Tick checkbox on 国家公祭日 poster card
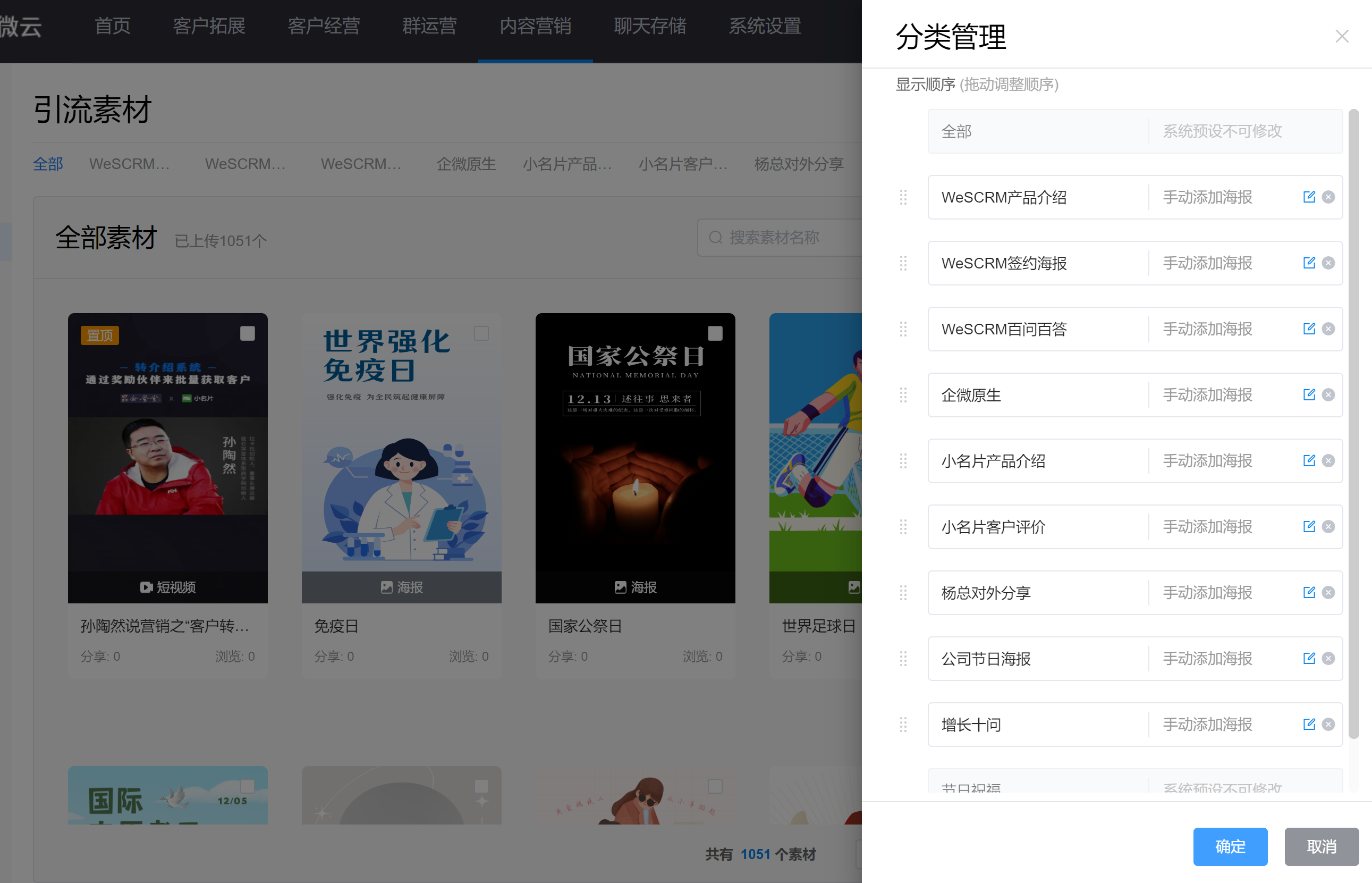The width and height of the screenshot is (1372, 883). click(715, 333)
